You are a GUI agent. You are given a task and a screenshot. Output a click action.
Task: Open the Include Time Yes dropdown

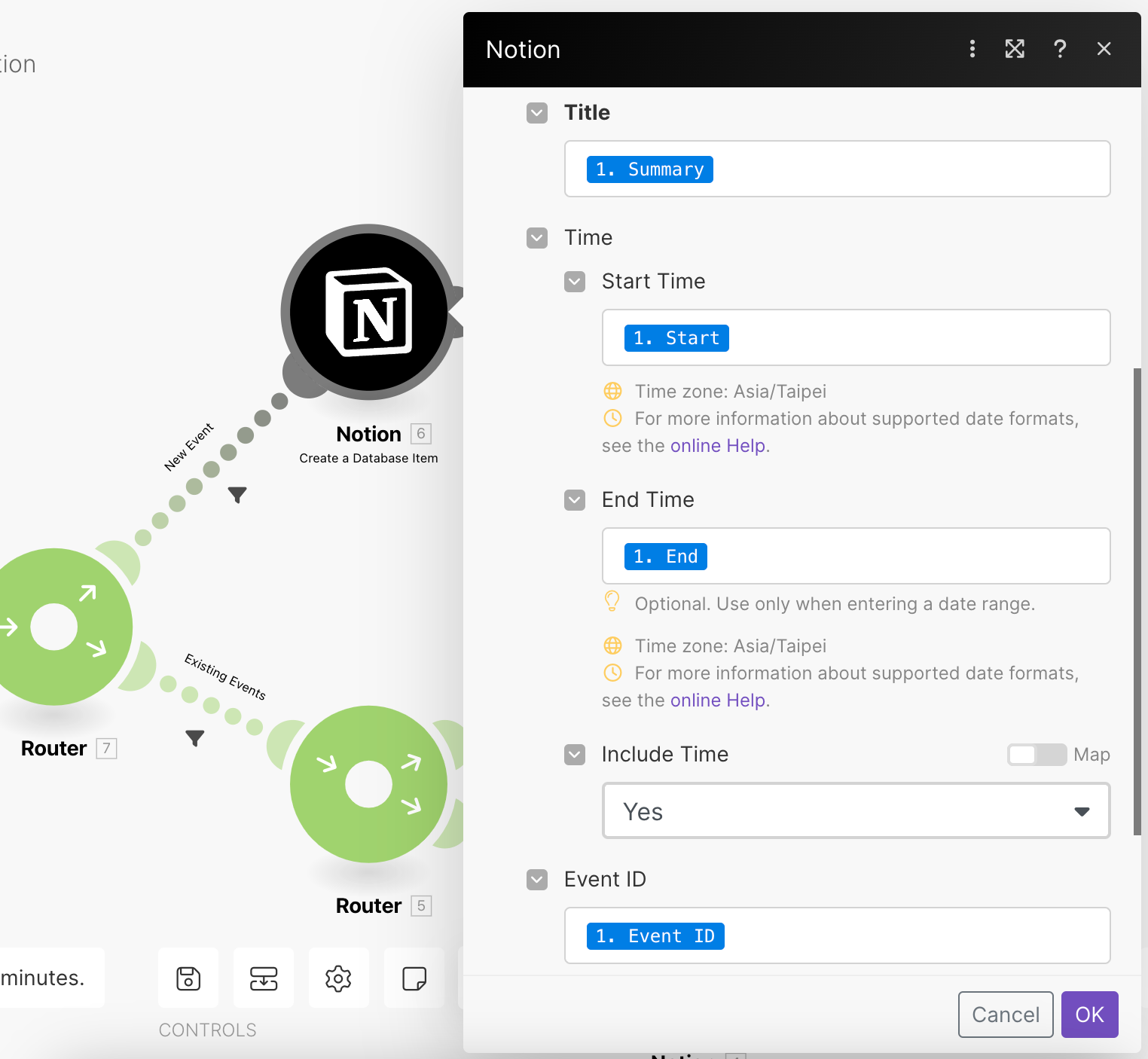click(856, 811)
